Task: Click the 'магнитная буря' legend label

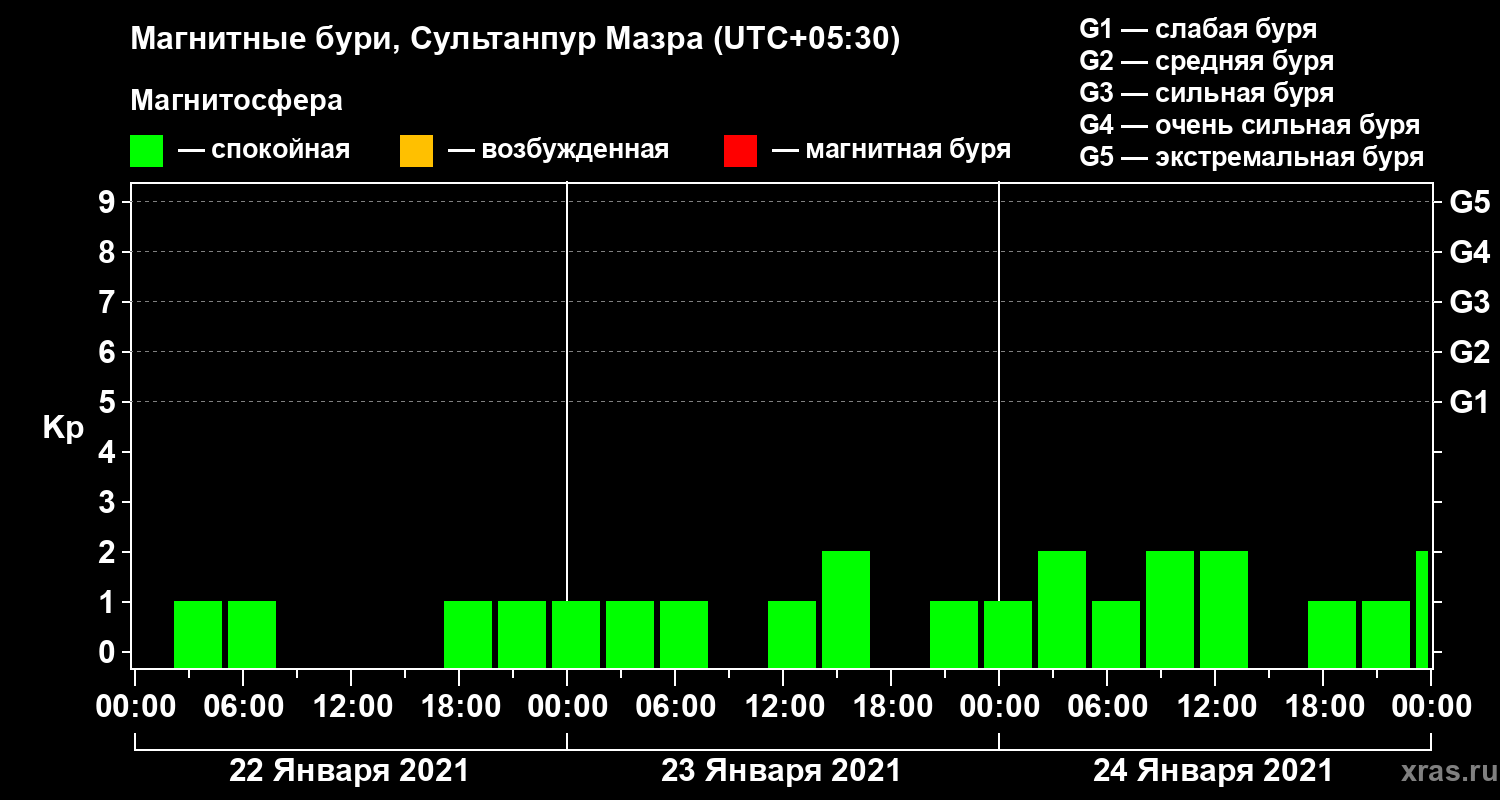Action: click(908, 150)
